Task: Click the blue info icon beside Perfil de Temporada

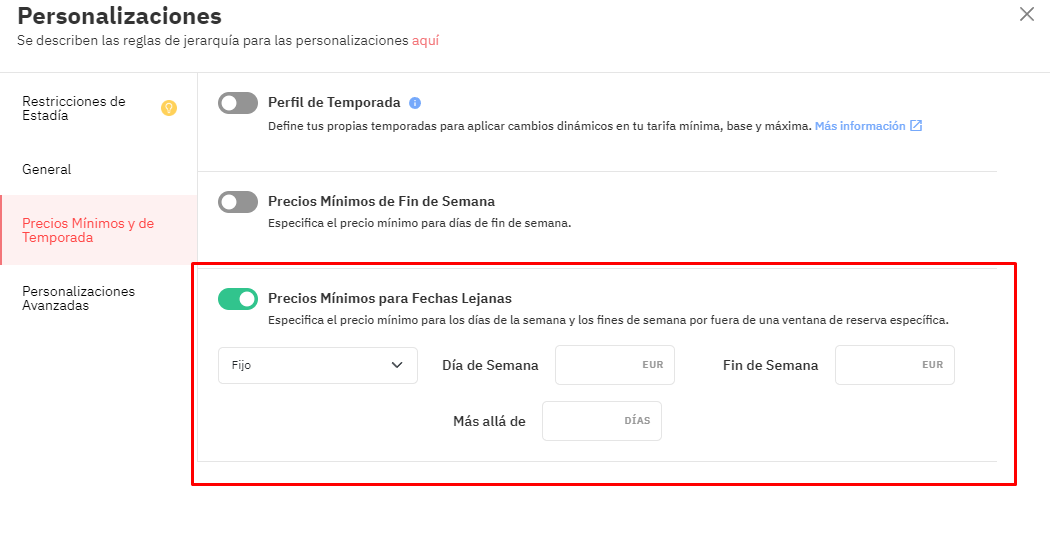Action: (x=415, y=103)
